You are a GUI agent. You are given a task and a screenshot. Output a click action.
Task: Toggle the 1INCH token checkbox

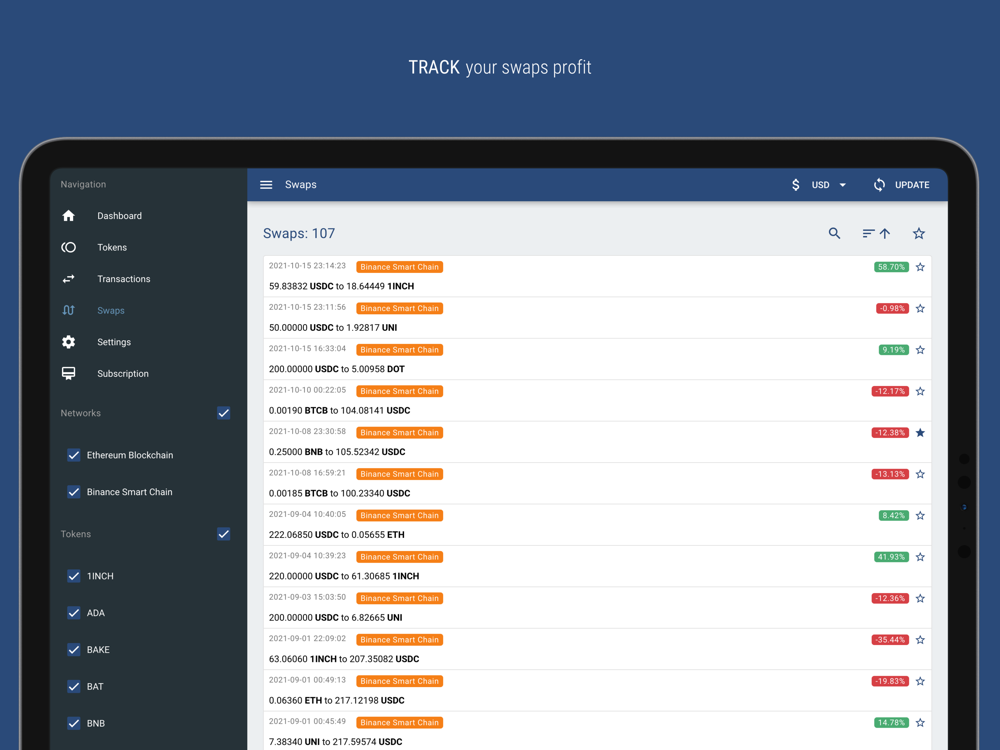click(x=74, y=577)
